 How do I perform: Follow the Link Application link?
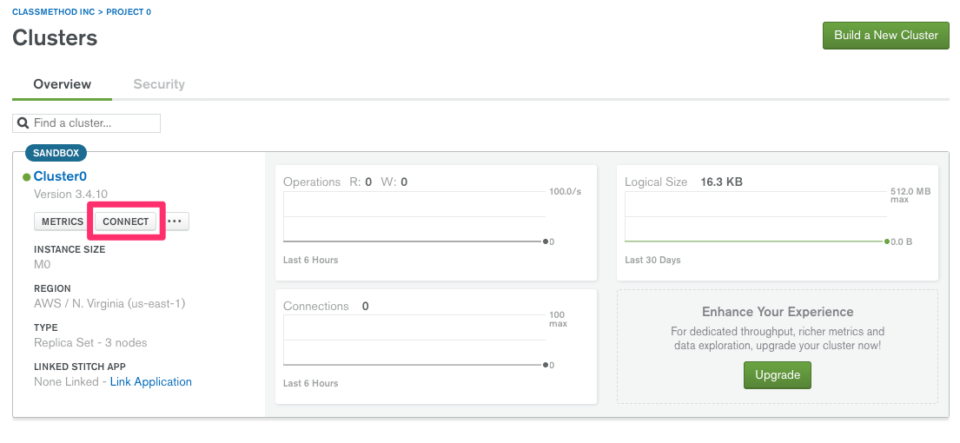pos(150,382)
